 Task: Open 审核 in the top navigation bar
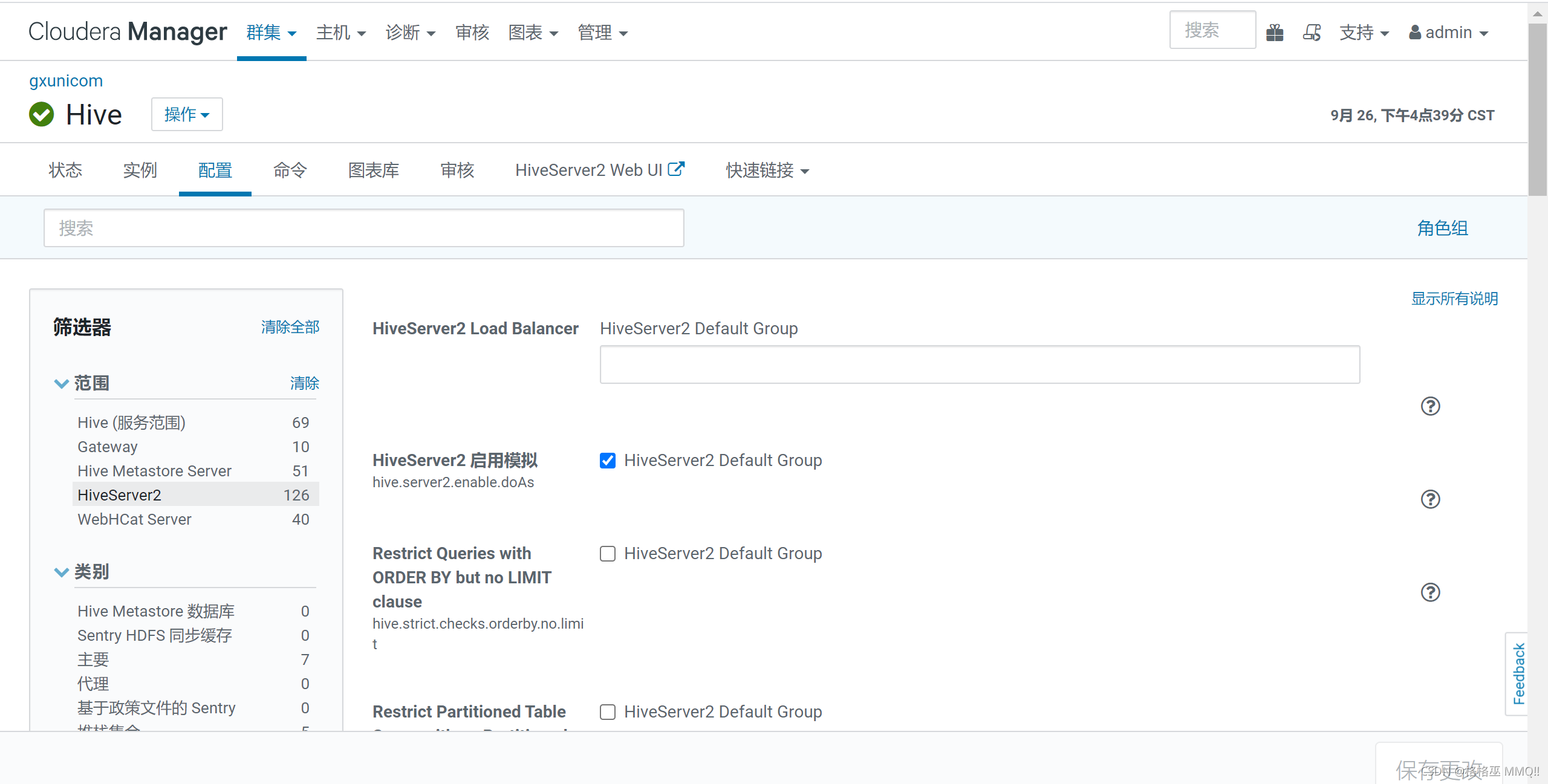coord(472,33)
